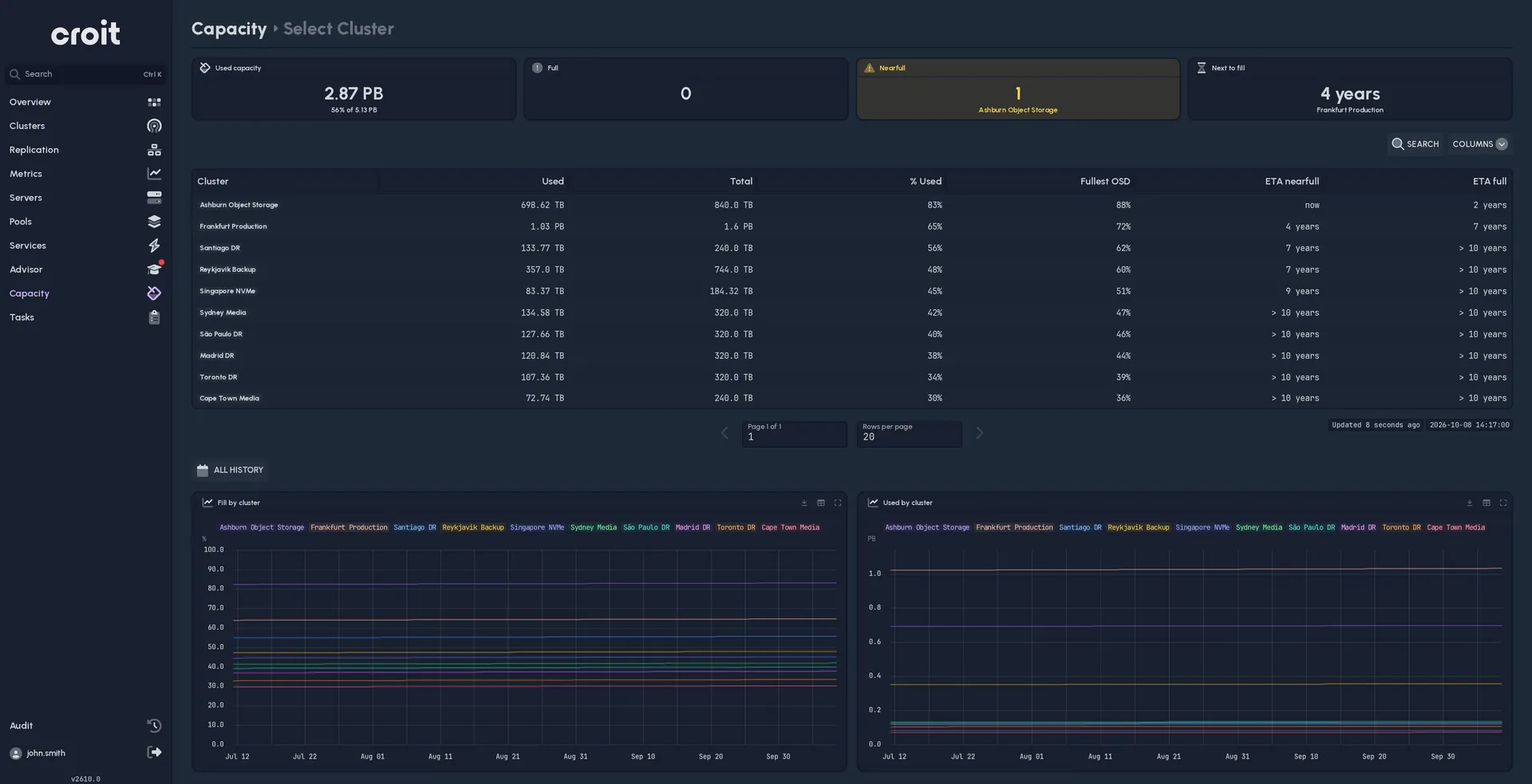This screenshot has height=784, width=1532.
Task: Select the Singapore NVMe cluster row
Action: (x=851, y=291)
